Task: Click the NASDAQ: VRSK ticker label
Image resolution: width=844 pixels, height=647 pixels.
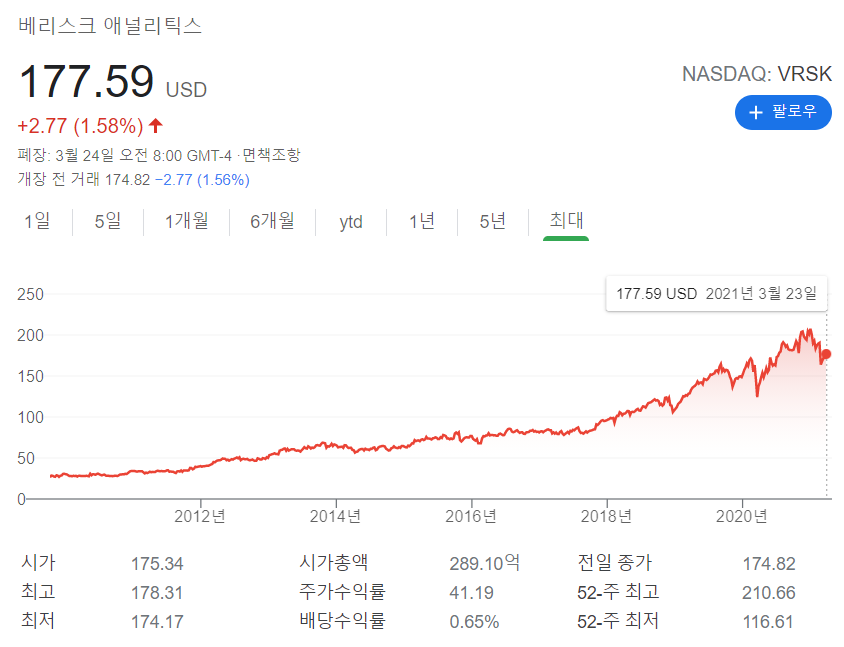Action: click(757, 73)
